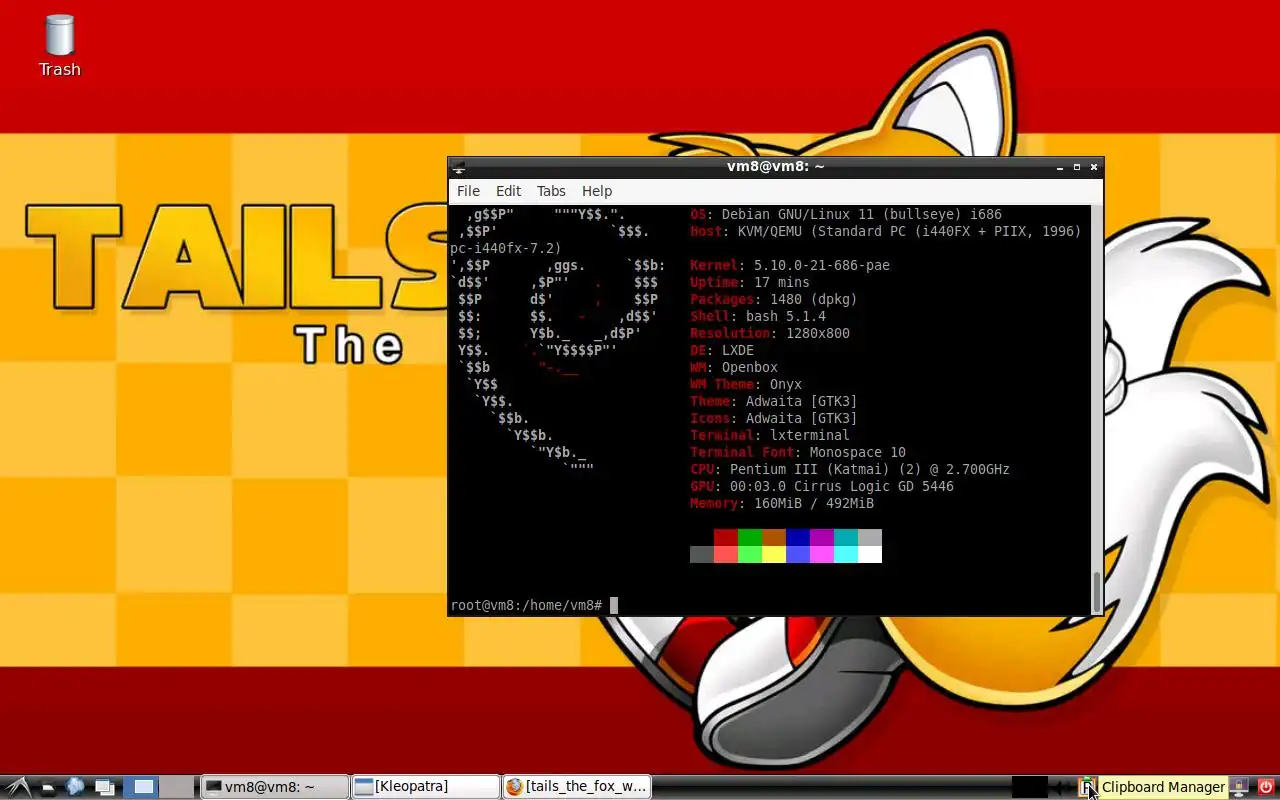Click the Shell value "bash 5.1.4"
The width and height of the screenshot is (1280, 800).
tap(785, 316)
